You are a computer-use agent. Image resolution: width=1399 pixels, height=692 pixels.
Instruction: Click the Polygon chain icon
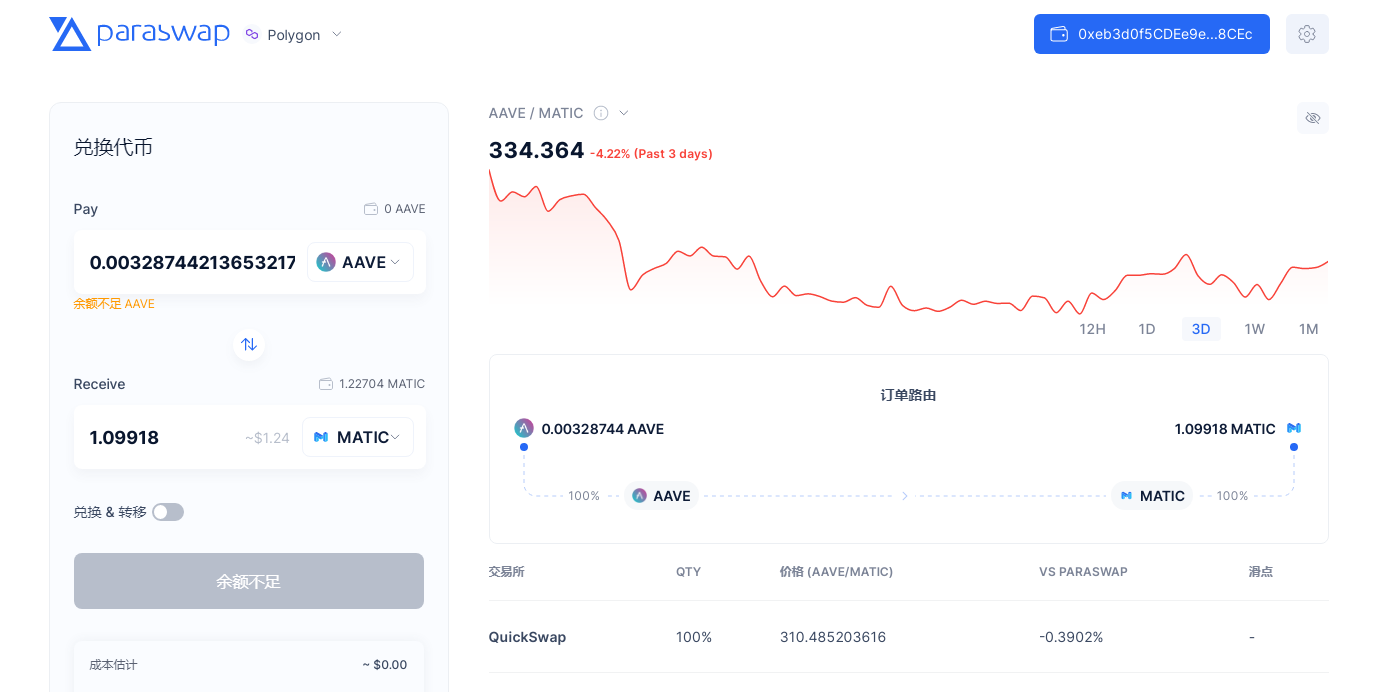[252, 34]
